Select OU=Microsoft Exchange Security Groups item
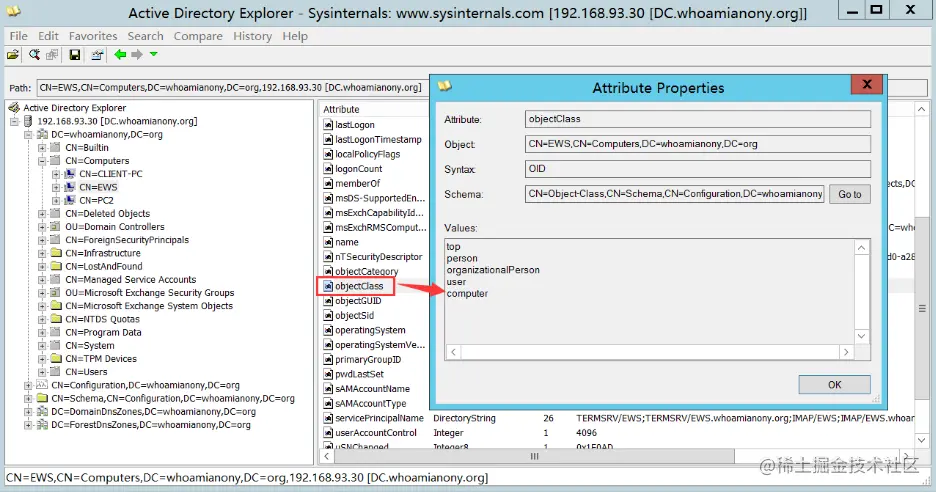The height and width of the screenshot is (492, 936). (x=149, y=293)
